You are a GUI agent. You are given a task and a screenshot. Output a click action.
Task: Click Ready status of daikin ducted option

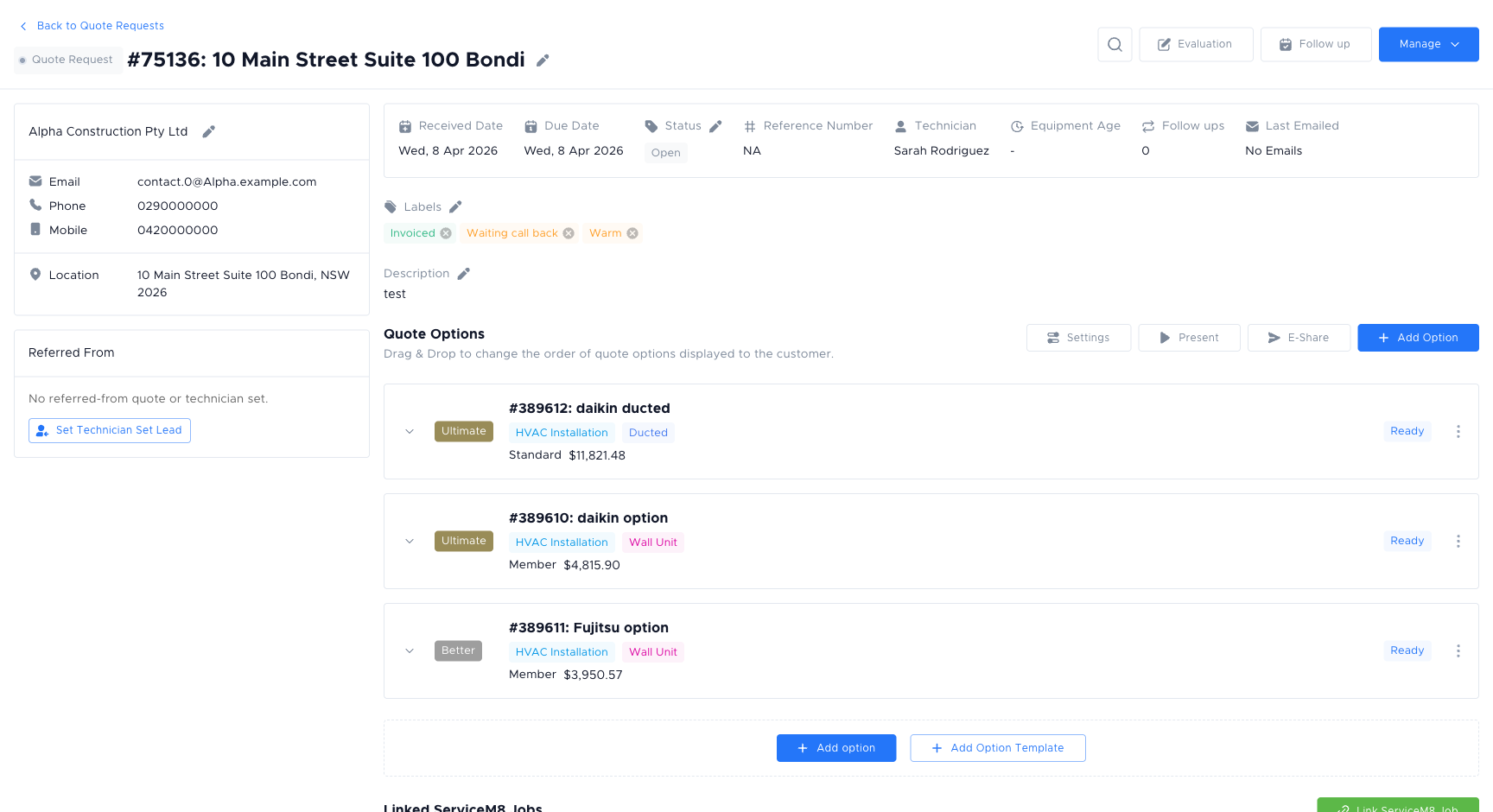pos(1407,431)
